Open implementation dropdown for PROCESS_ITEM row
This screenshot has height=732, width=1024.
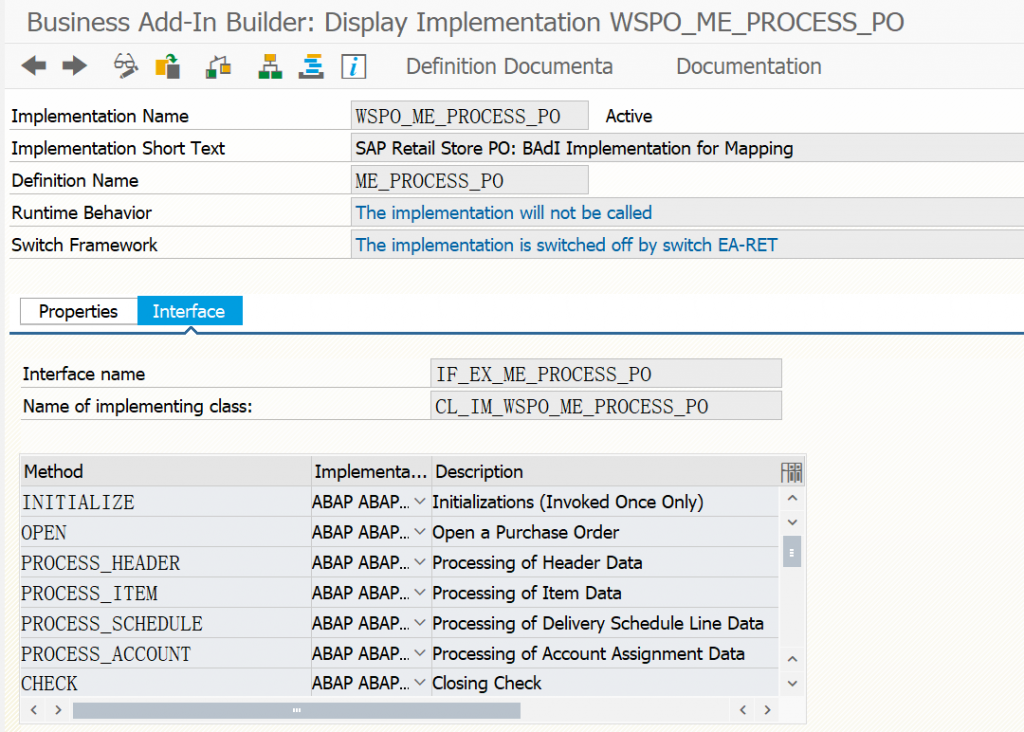pos(420,593)
